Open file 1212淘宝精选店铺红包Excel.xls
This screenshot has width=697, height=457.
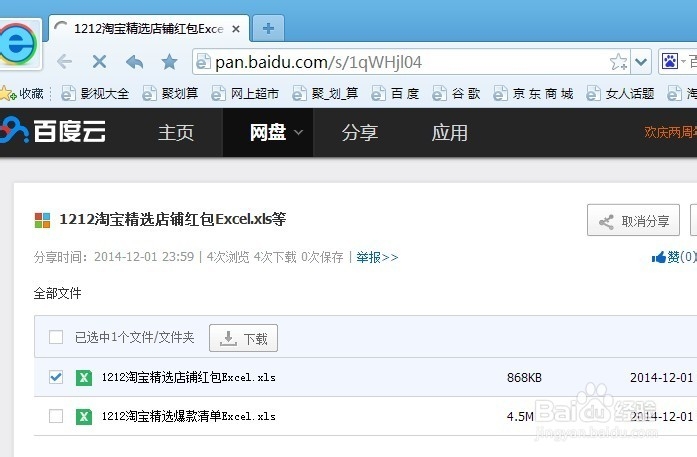pyautogui.click(x=188, y=377)
